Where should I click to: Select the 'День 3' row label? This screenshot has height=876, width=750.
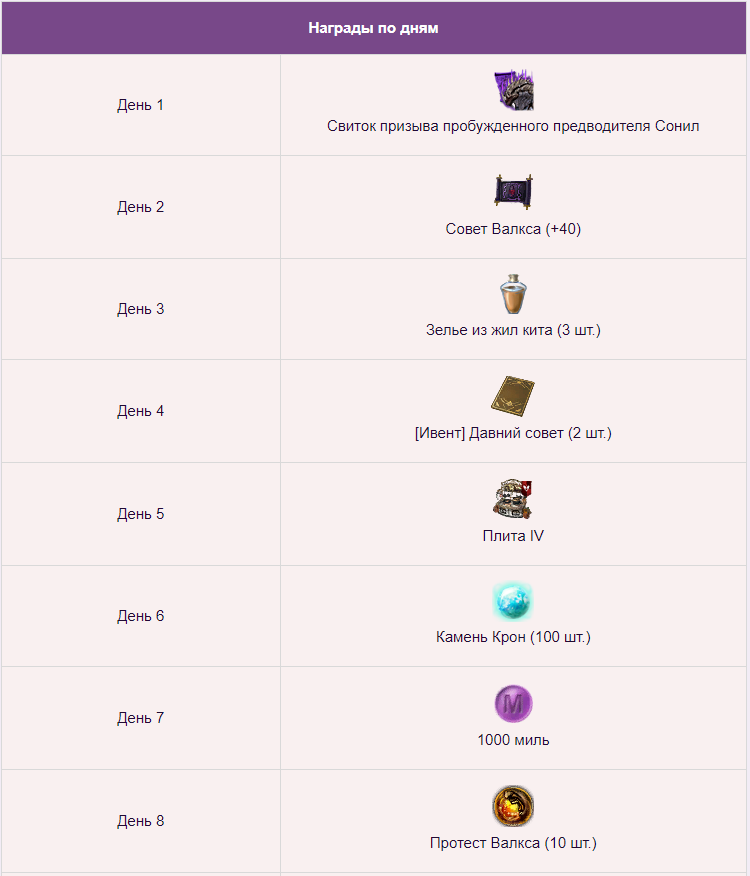(140, 309)
